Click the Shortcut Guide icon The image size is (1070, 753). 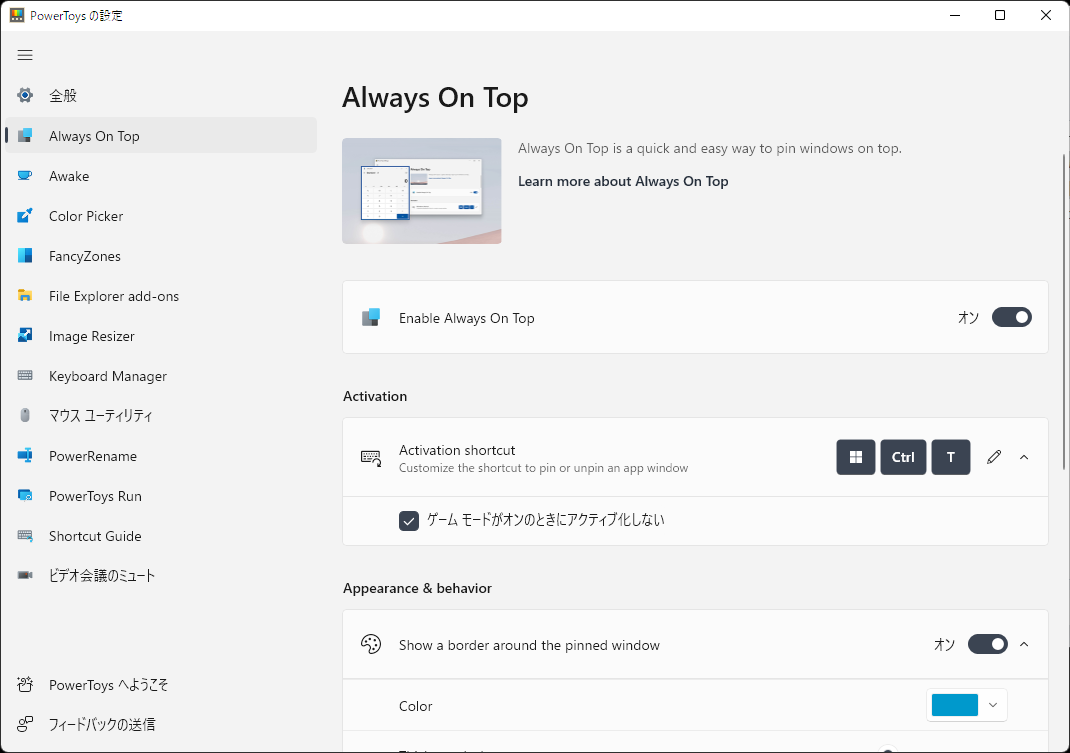(25, 536)
